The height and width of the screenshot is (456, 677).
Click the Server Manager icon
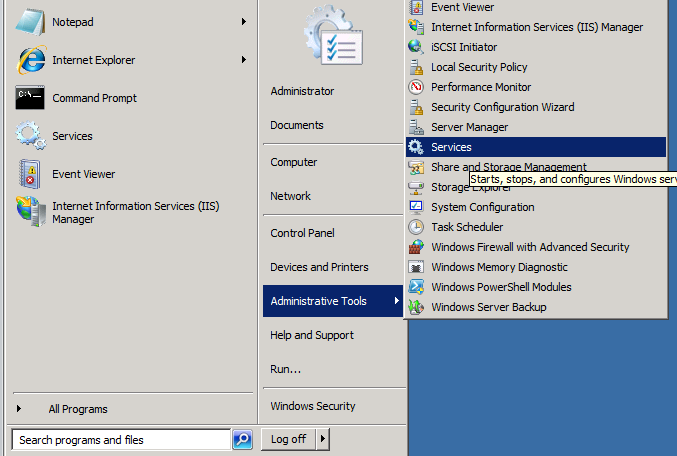[416, 127]
